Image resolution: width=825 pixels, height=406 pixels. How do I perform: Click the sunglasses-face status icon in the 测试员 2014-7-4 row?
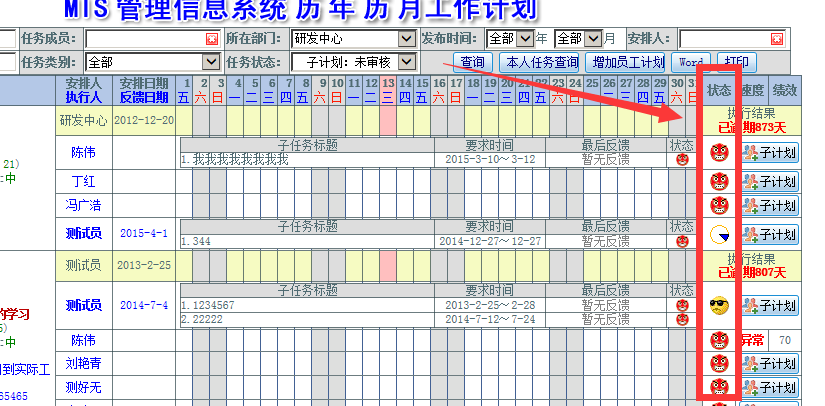pyautogui.click(x=719, y=305)
